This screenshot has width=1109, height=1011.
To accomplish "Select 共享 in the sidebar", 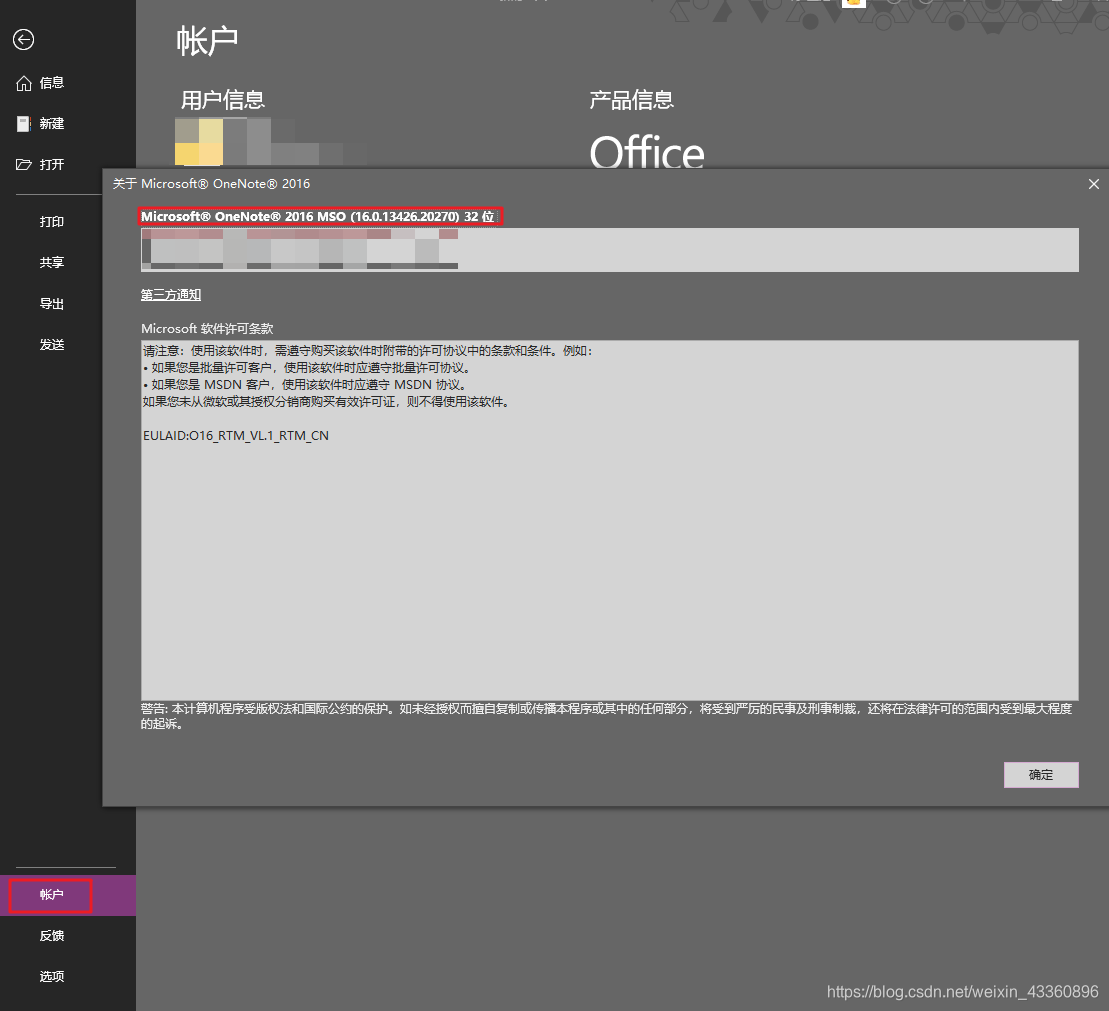I will tap(52, 262).
